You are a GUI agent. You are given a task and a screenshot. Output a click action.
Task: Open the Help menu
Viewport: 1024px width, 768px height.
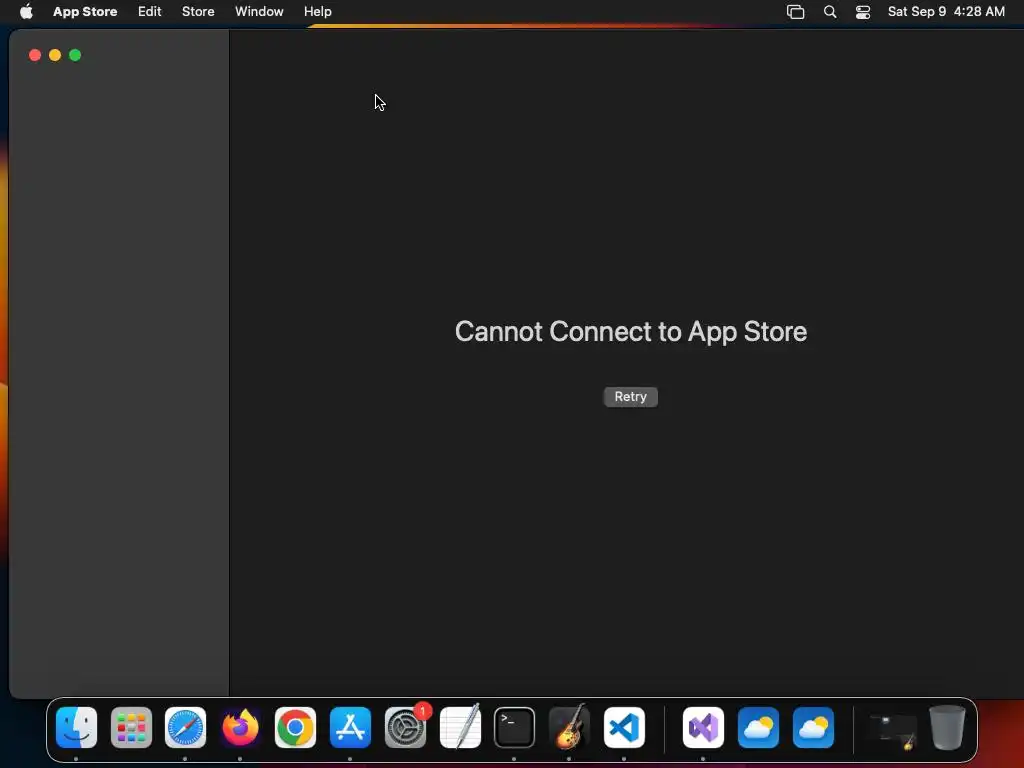[x=317, y=12]
